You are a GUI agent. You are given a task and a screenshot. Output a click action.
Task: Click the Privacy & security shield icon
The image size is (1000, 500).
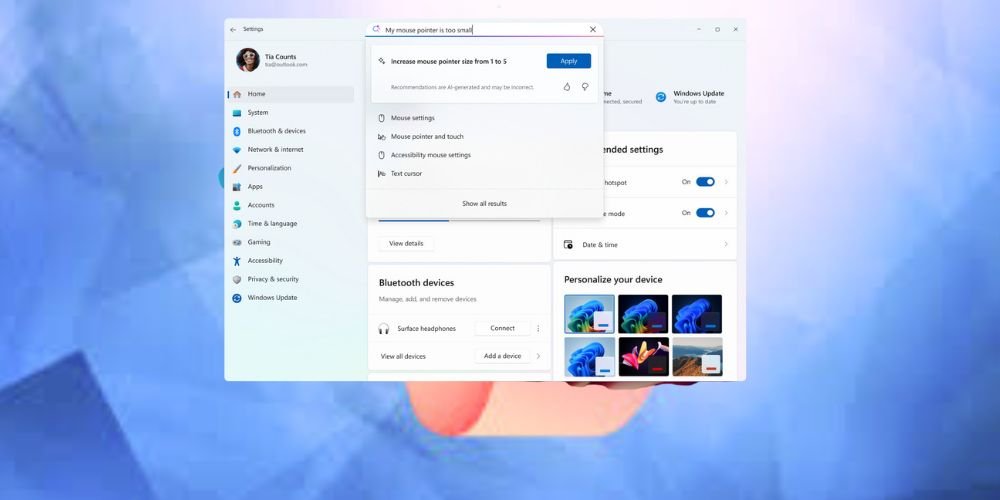(237, 279)
